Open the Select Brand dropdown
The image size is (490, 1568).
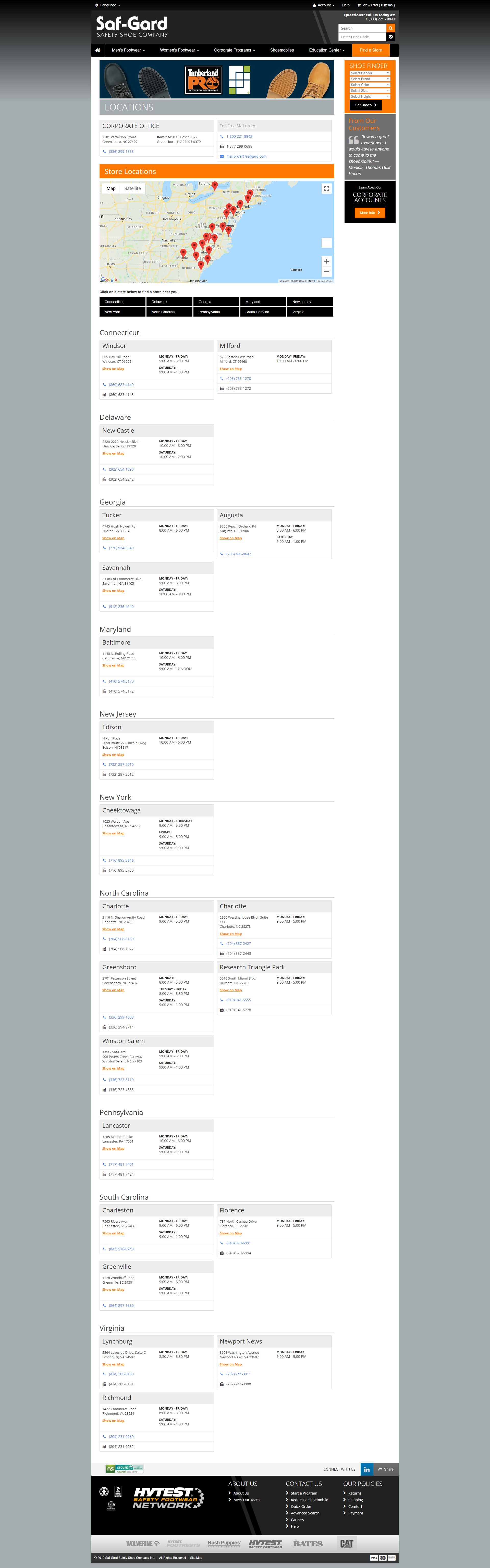(x=370, y=79)
